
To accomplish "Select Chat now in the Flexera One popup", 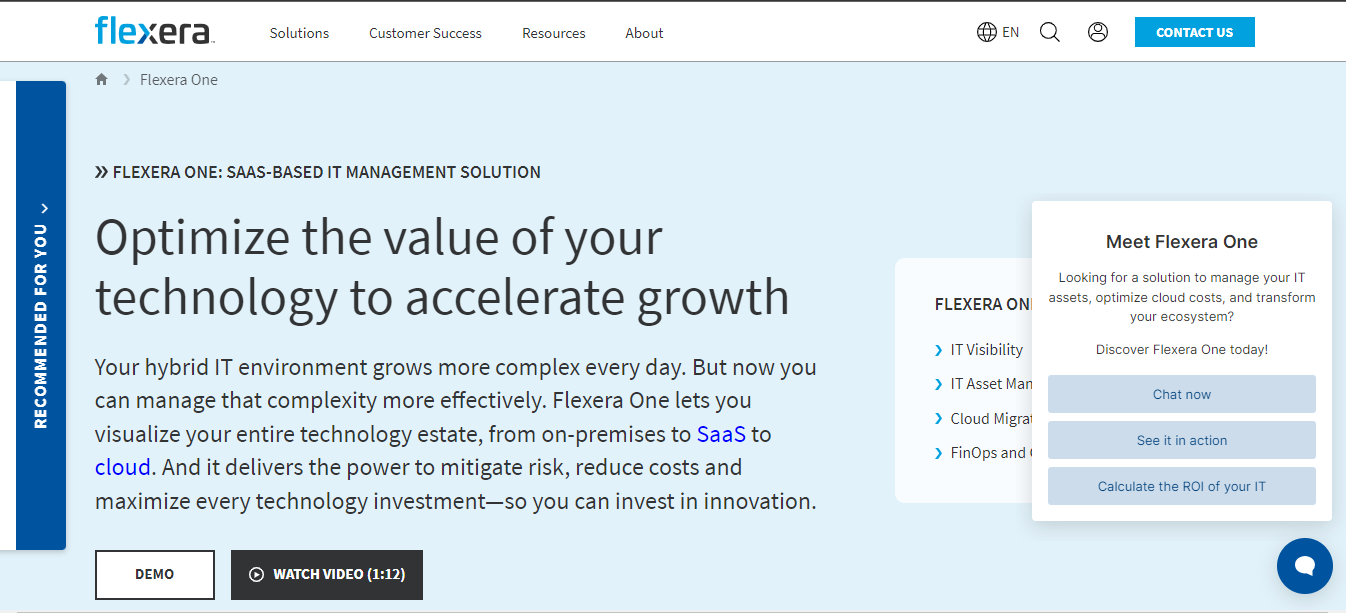I will pyautogui.click(x=1181, y=393).
